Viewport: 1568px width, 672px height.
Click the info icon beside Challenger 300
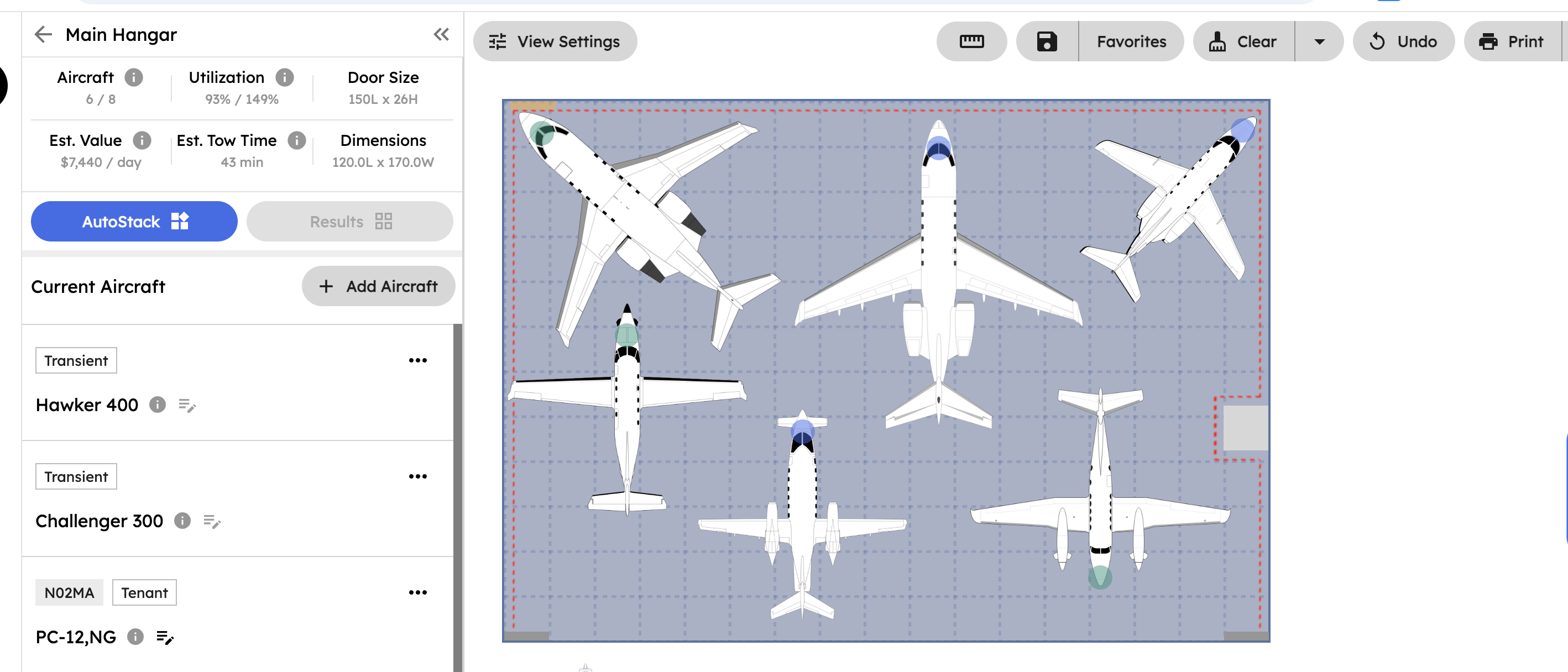point(182,521)
